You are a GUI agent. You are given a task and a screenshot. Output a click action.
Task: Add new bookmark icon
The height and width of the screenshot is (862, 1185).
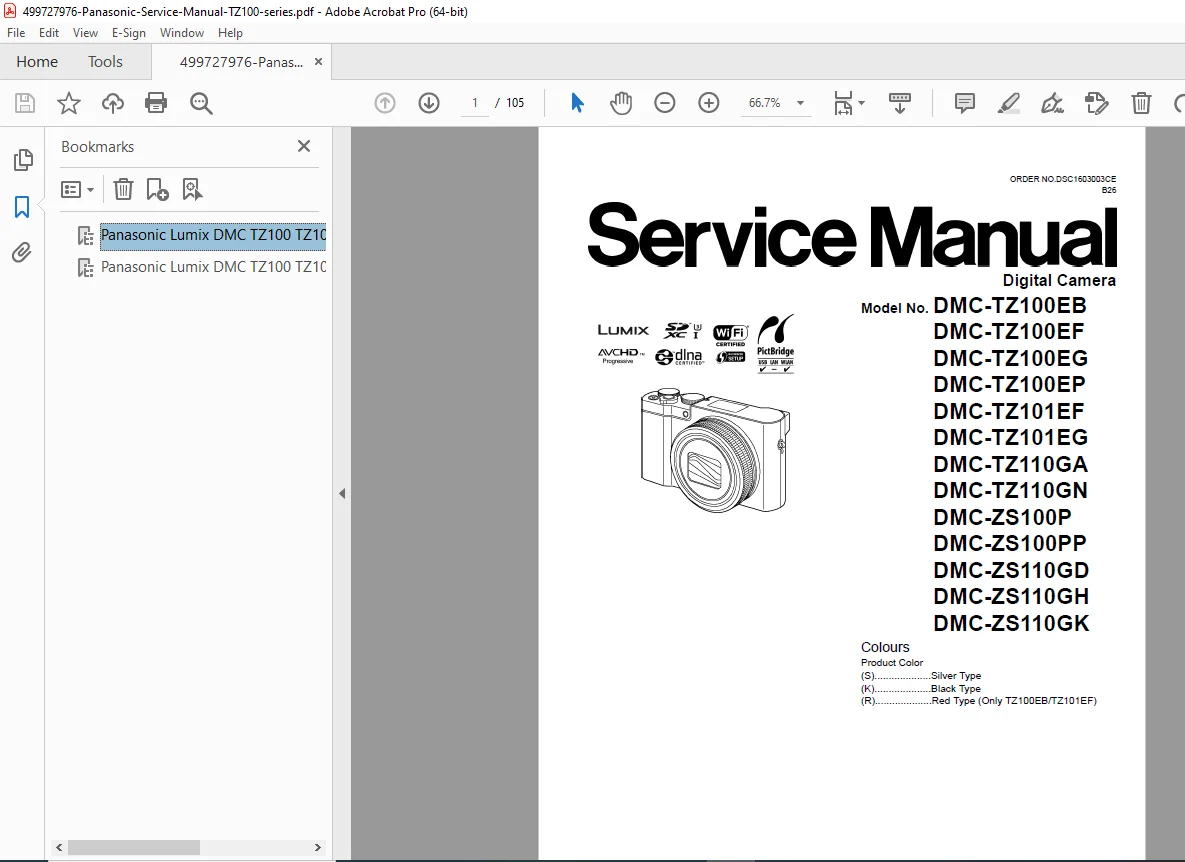tap(157, 189)
